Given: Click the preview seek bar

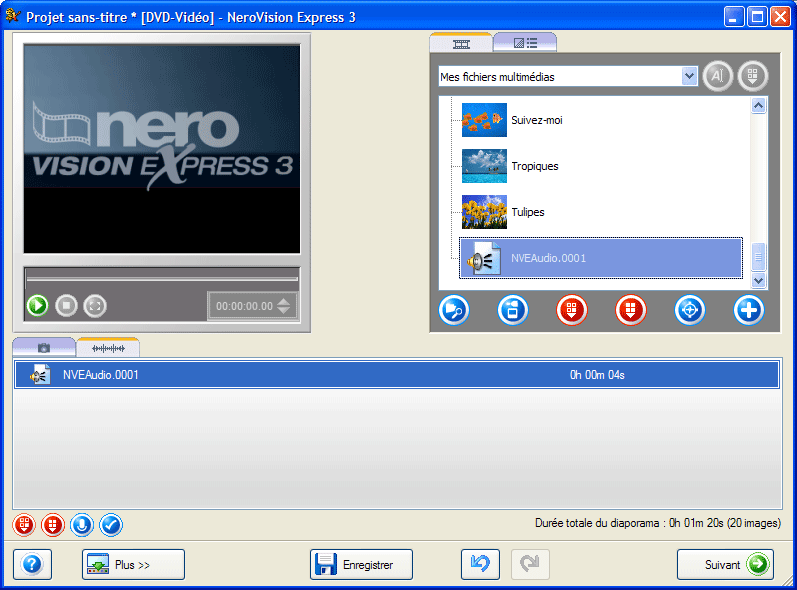Looking at the screenshot, I should coord(162,278).
